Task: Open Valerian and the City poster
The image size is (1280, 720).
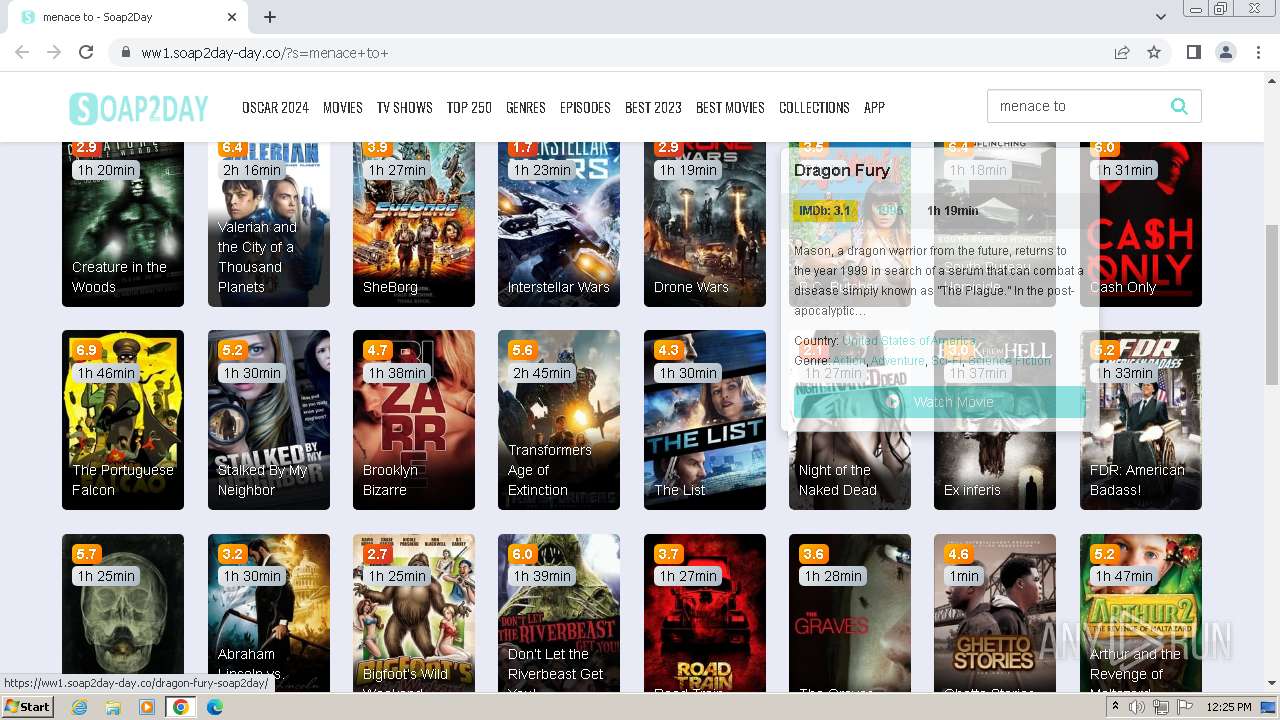Action: click(269, 224)
